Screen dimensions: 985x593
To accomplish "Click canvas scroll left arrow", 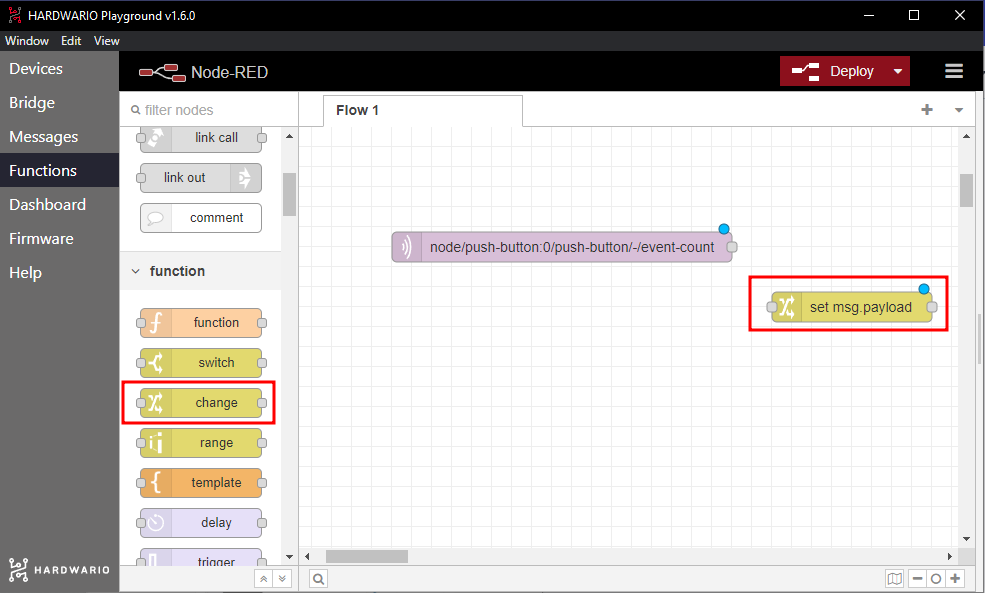I will point(307,557).
